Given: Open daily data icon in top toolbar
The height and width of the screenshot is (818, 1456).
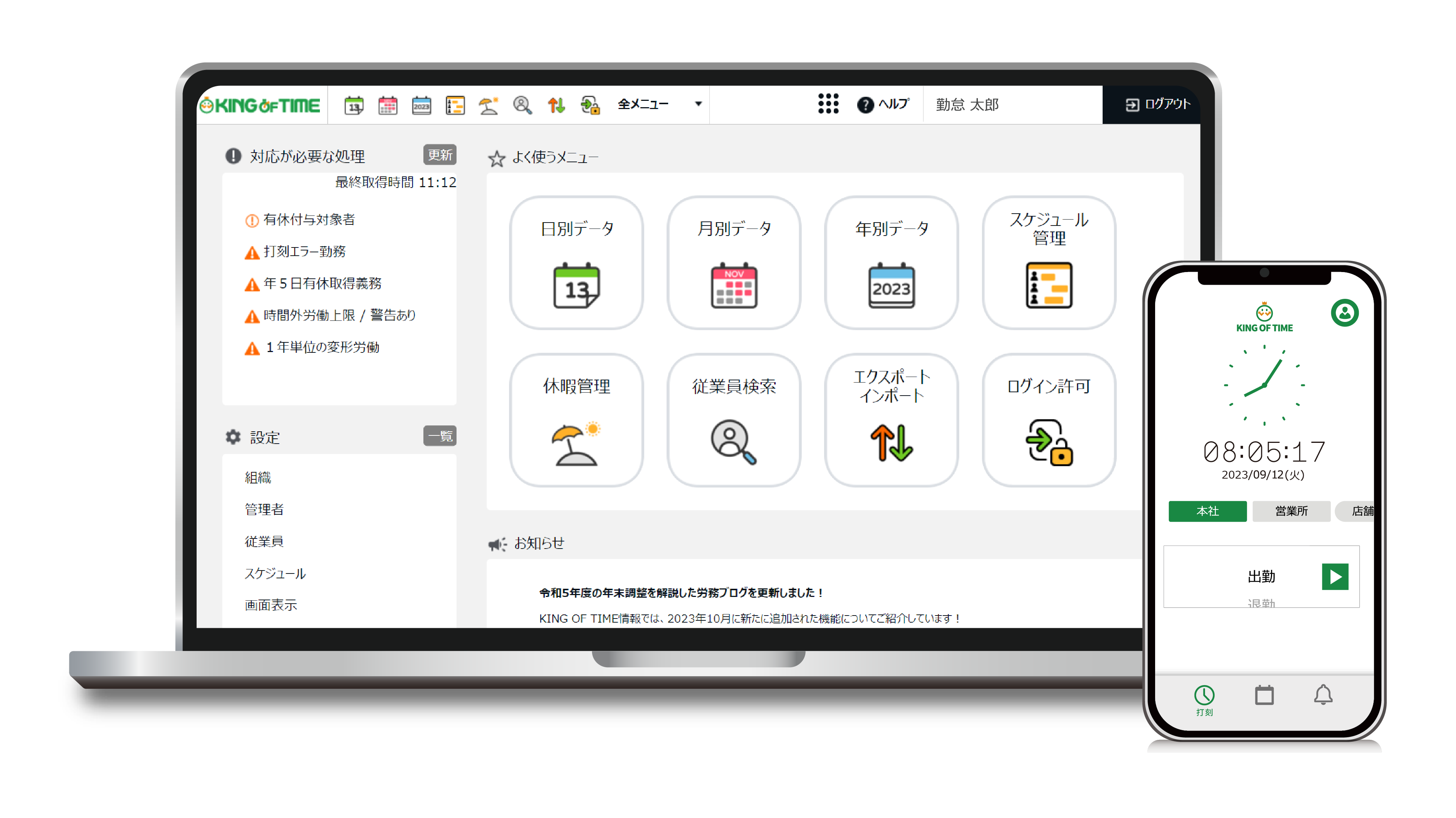Looking at the screenshot, I should coord(354,105).
